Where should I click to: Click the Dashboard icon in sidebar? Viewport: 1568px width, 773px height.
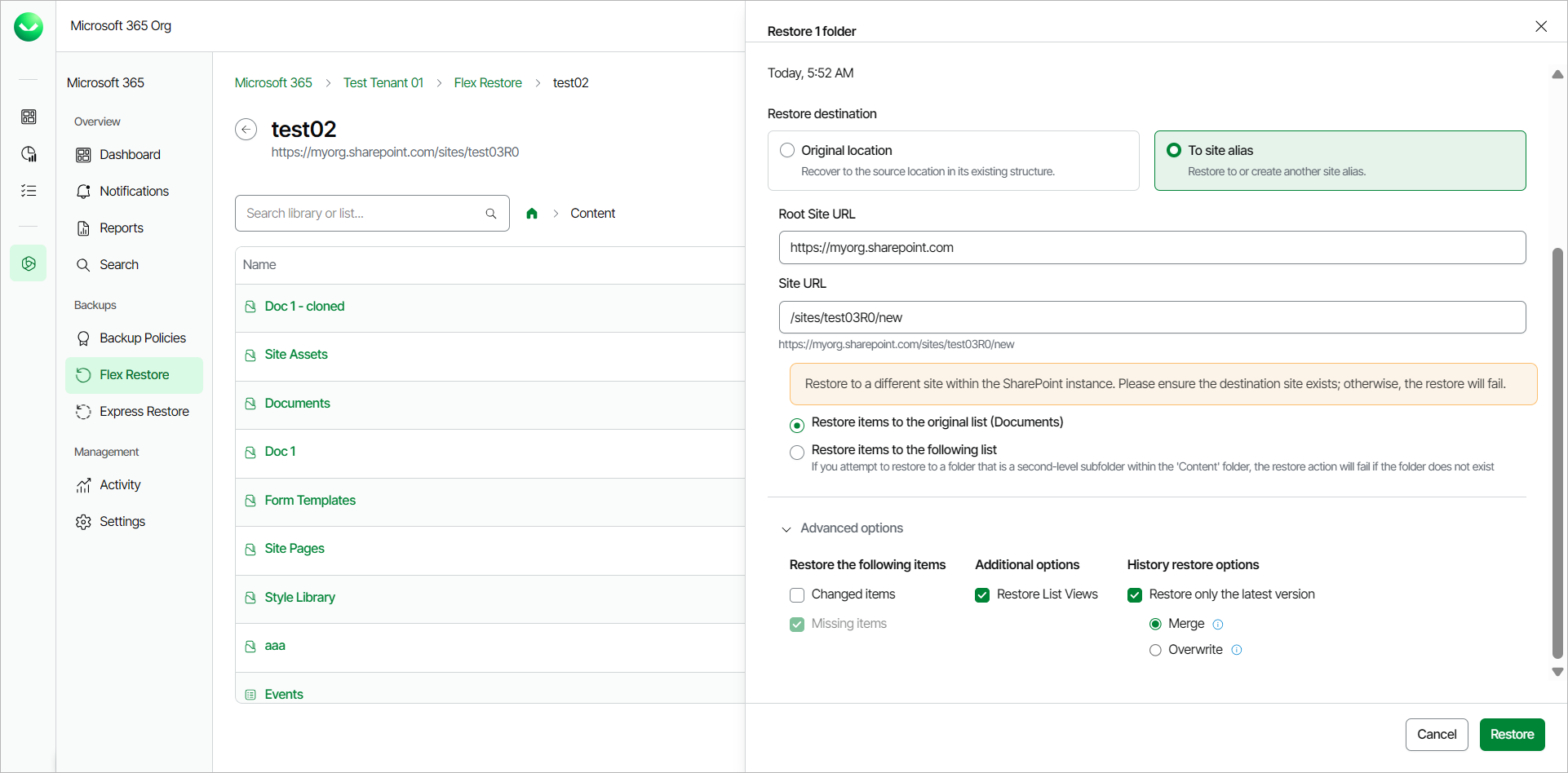83,155
